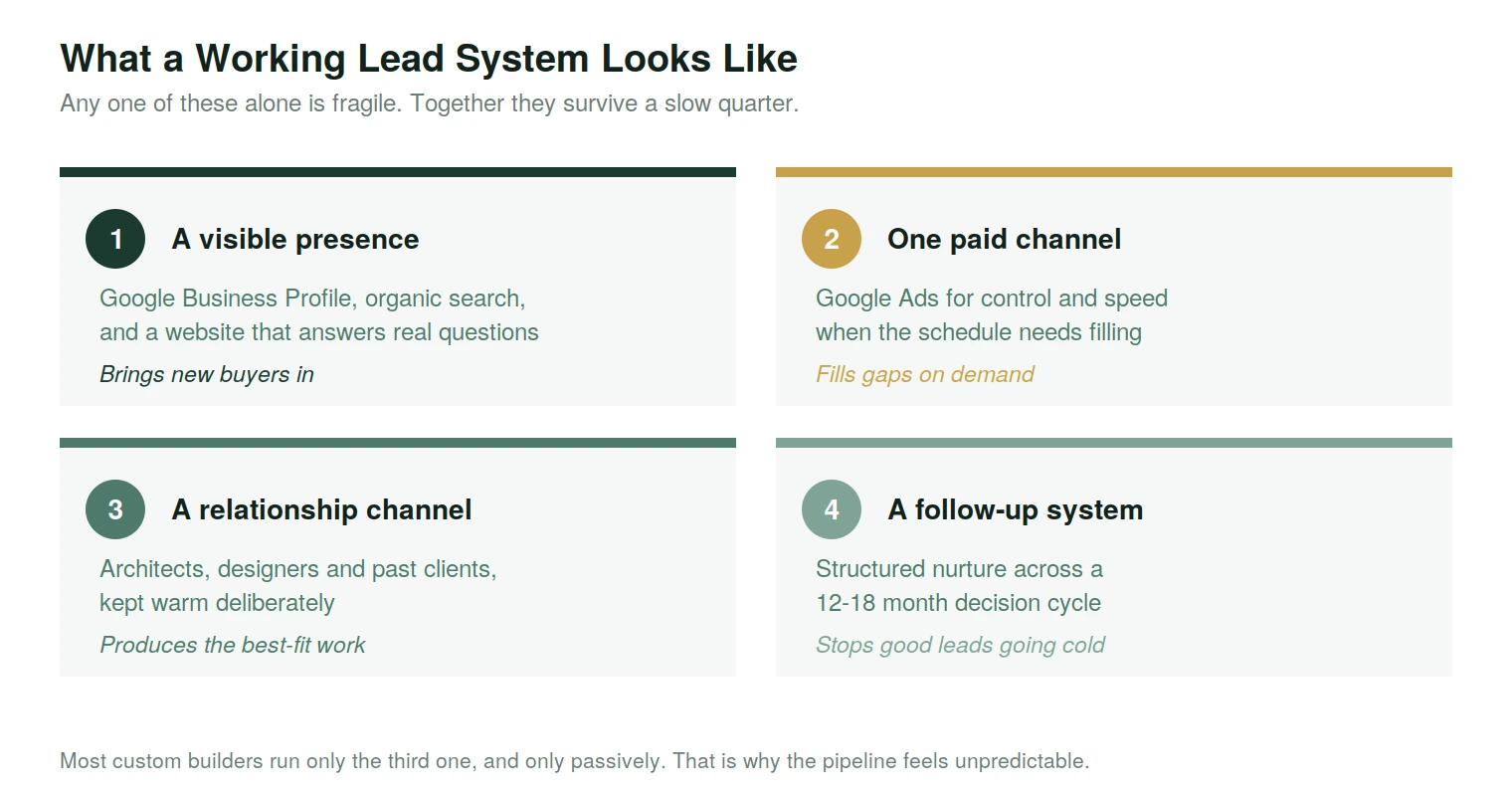This screenshot has width=1512, height=796.
Task: Click the heading 'One paid channel'
Action: 1004,239
